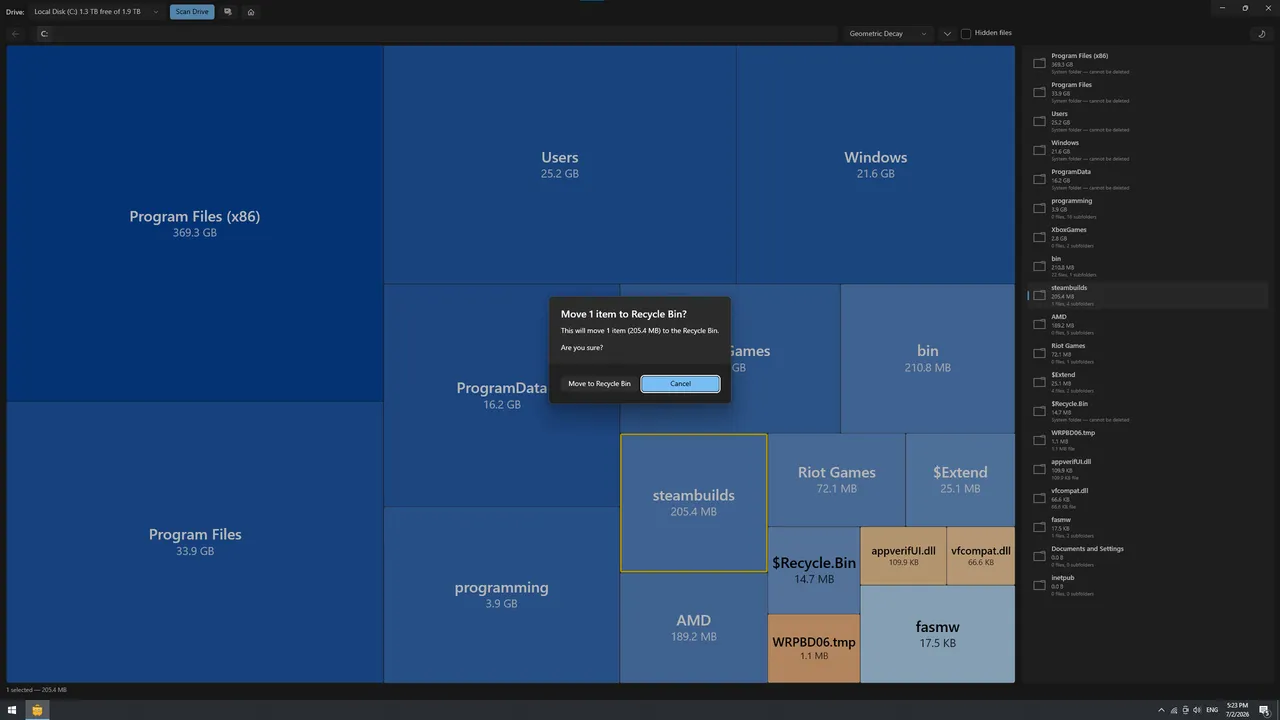The width and height of the screenshot is (1280, 720).
Task: Select the $Extend 25.1 MB treemap tile
Action: [960, 480]
